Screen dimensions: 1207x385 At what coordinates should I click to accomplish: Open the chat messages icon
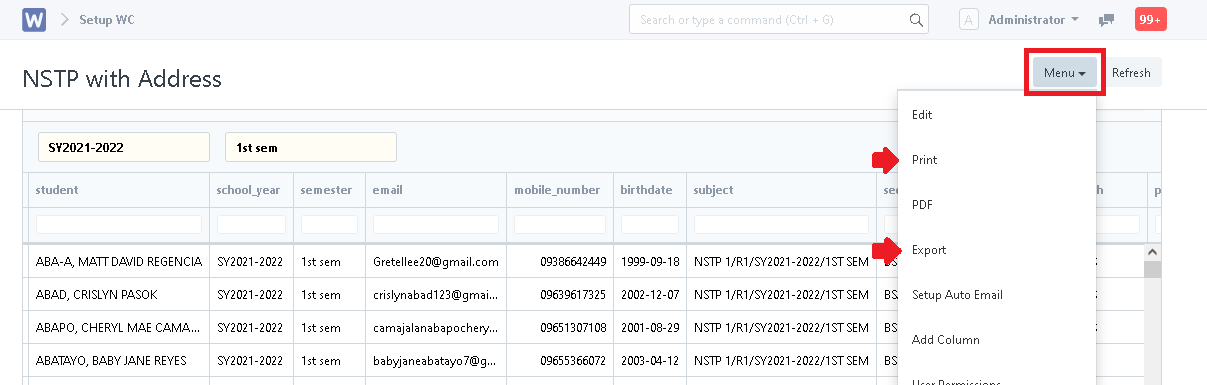[1106, 19]
